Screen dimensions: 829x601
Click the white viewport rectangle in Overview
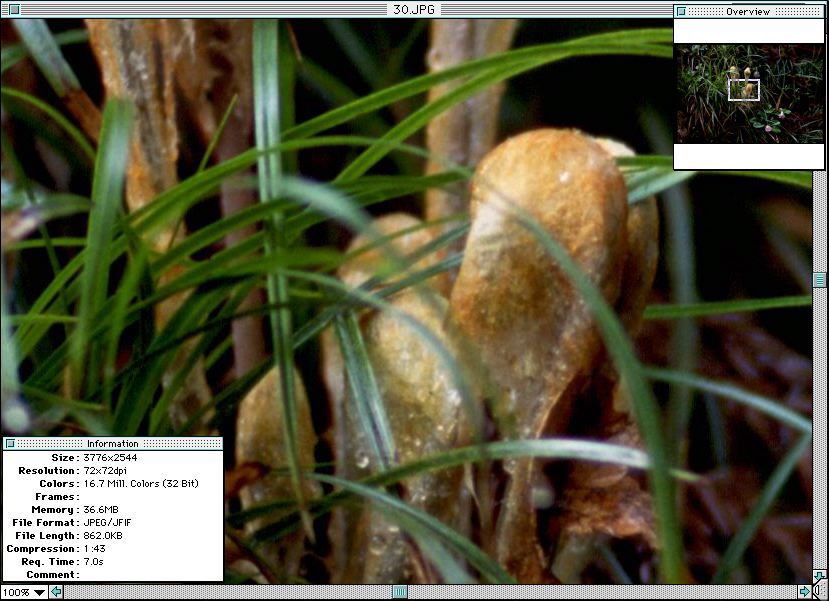[744, 90]
